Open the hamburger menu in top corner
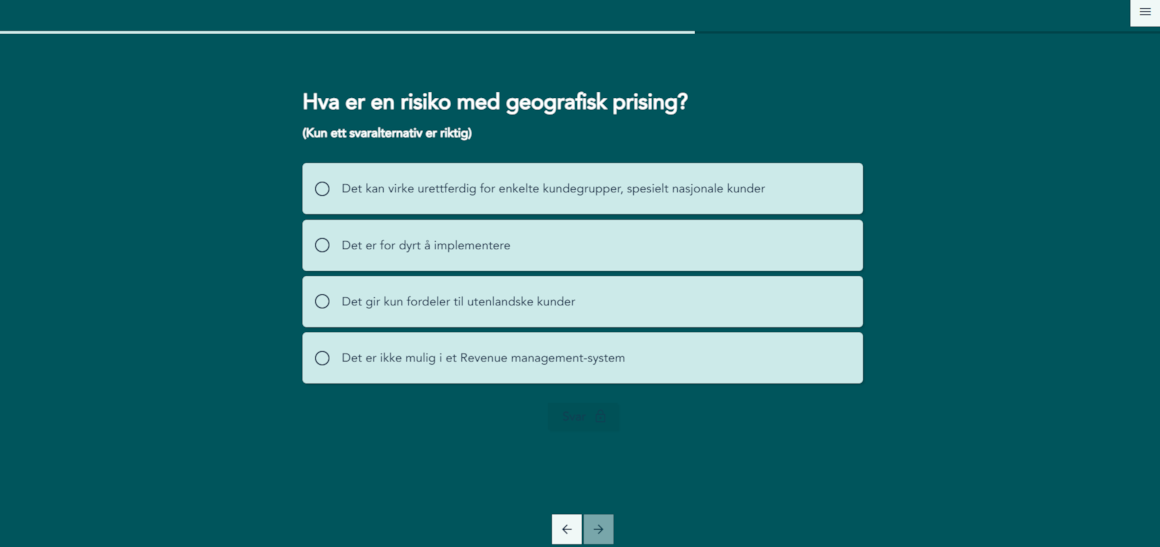The height and width of the screenshot is (547, 1160). [x=1145, y=12]
